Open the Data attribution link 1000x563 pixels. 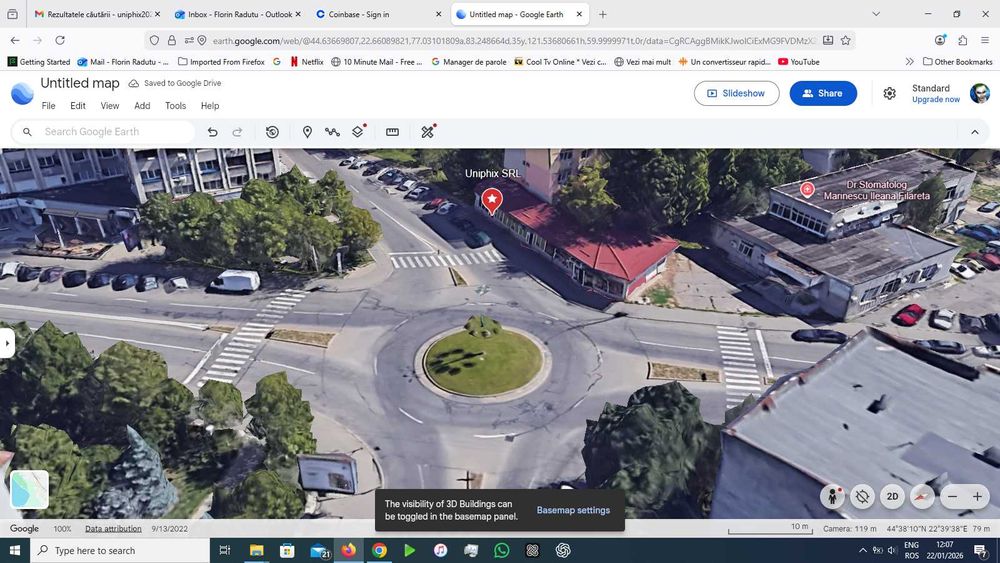[113, 529]
